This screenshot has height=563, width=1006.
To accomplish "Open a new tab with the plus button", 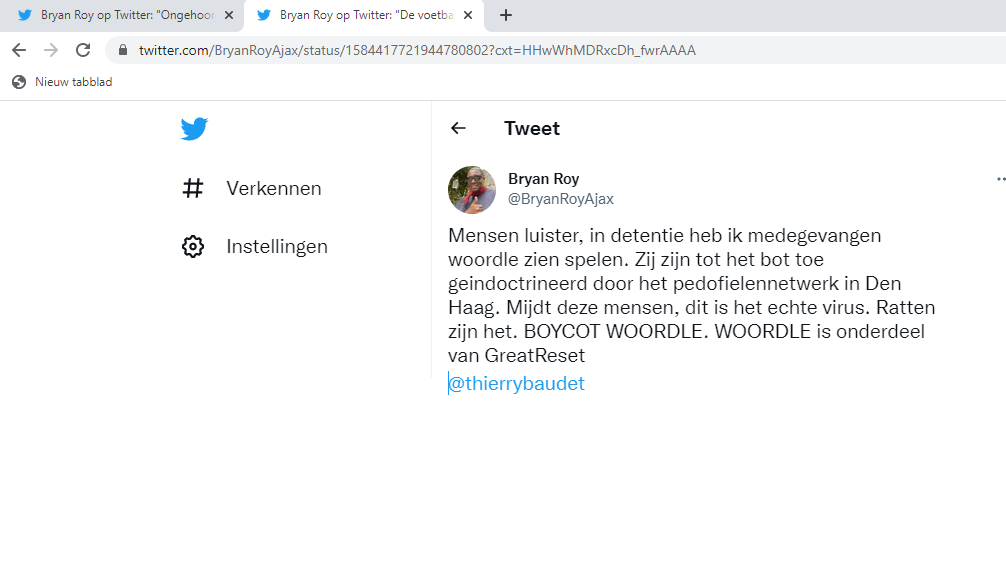I will 506,15.
